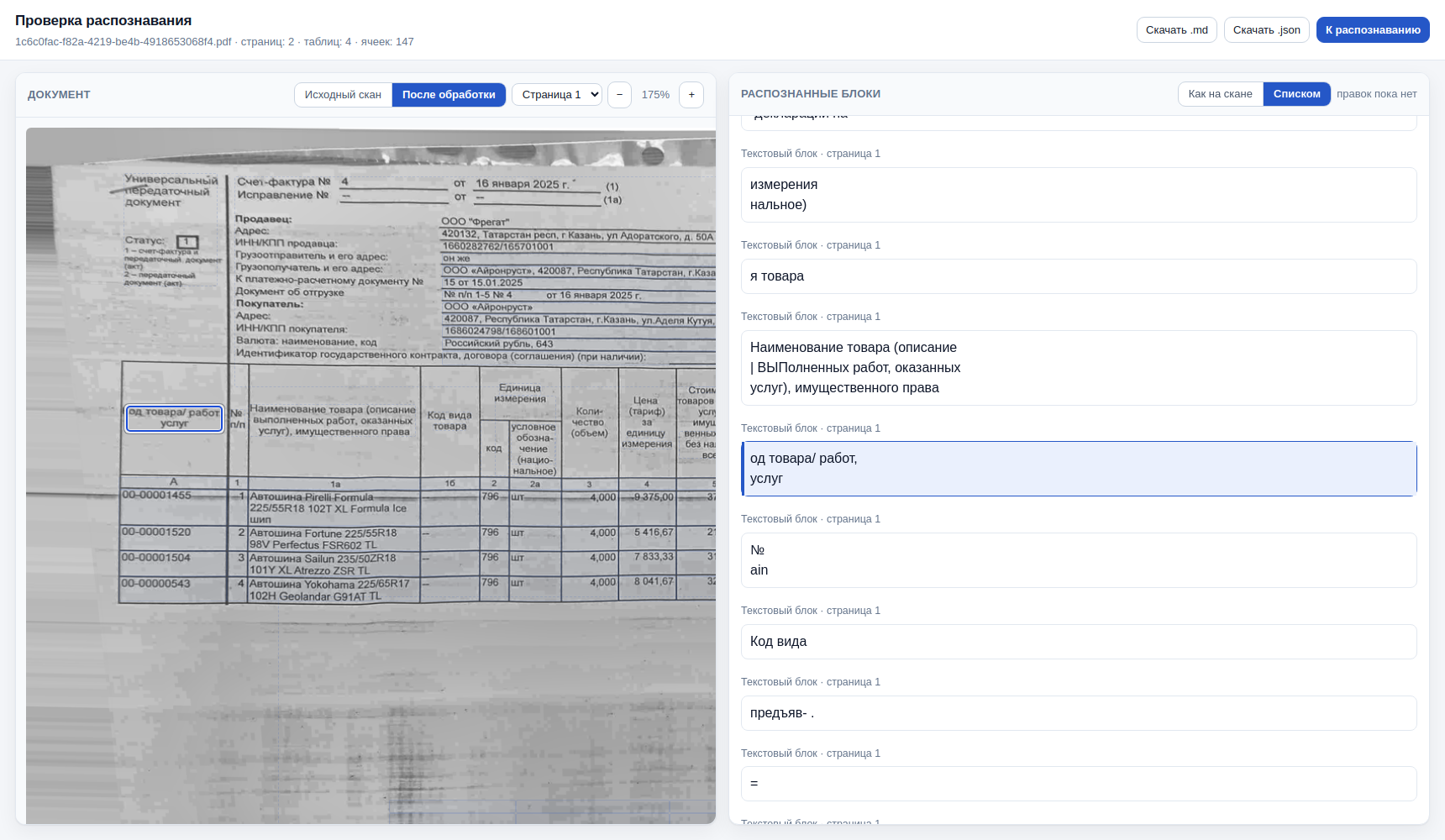Click '16 января 2025 г.' date in scan

click(x=522, y=184)
